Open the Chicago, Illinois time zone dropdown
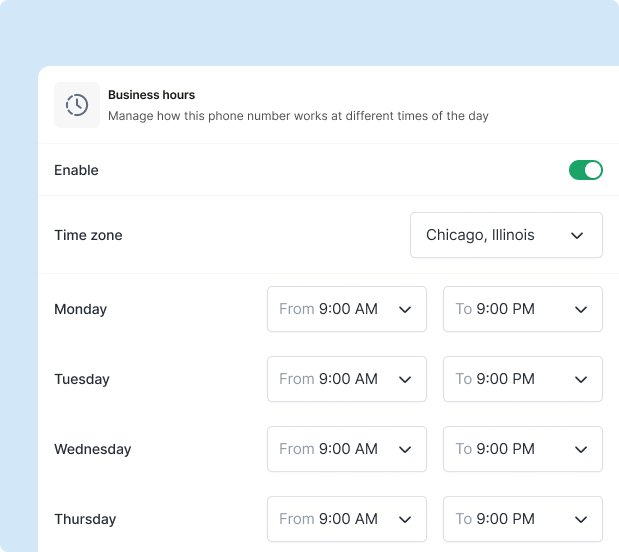Image resolution: width=619 pixels, height=552 pixels. (506, 235)
